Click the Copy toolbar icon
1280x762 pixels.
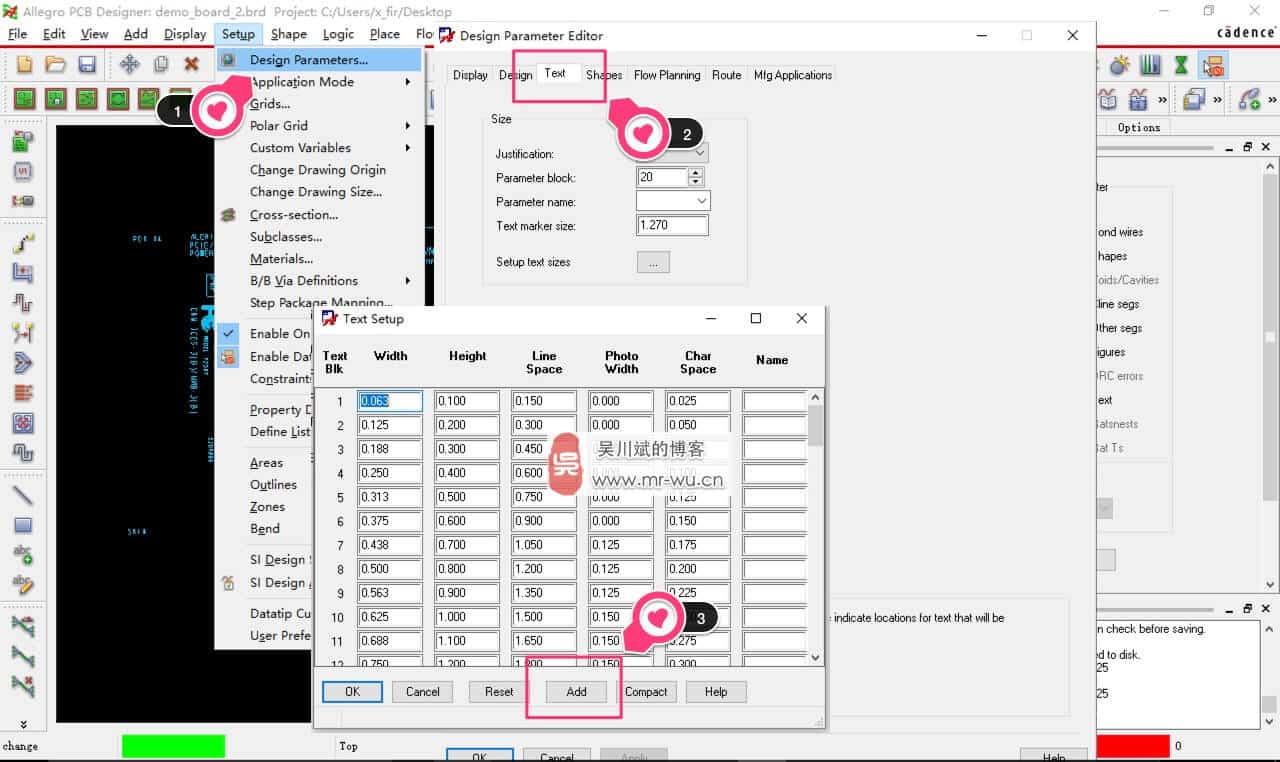point(160,64)
